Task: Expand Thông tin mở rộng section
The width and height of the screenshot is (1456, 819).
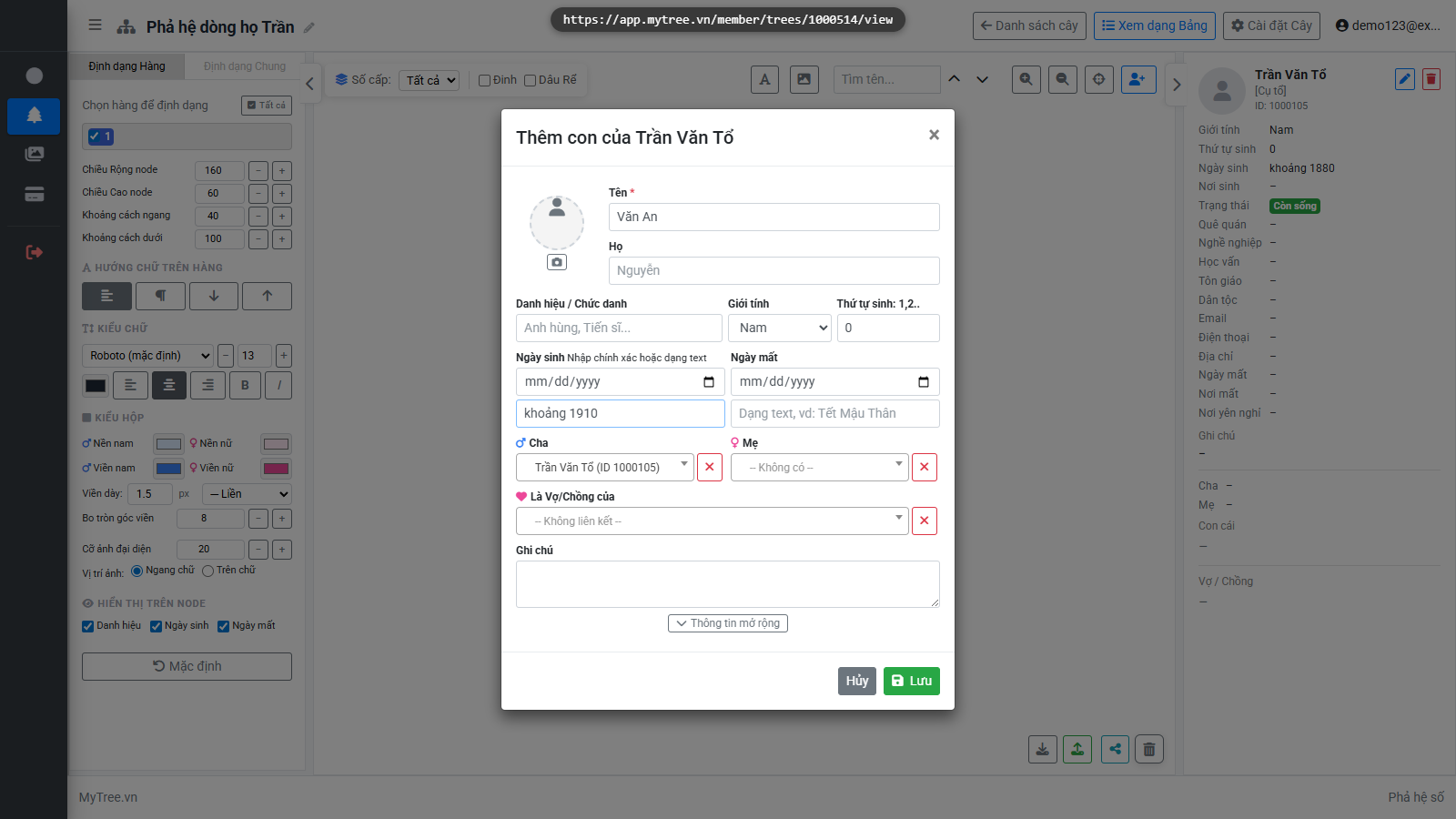Action: pyautogui.click(x=728, y=623)
